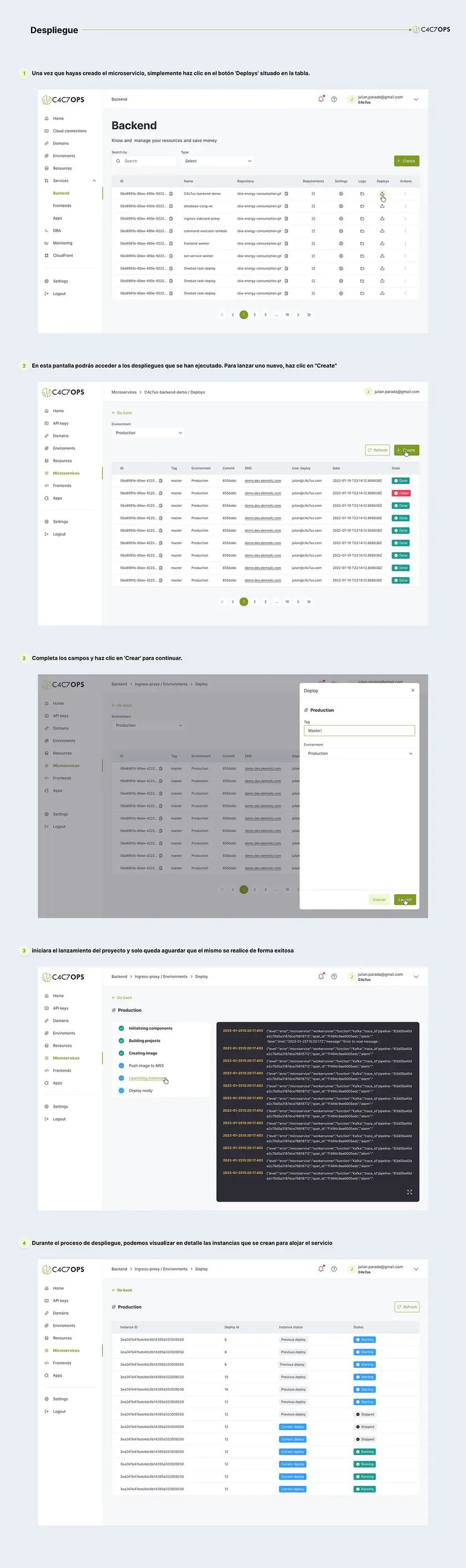Collapse the Services section in sidebar
This screenshot has width=466, height=1568.
click(x=94, y=181)
